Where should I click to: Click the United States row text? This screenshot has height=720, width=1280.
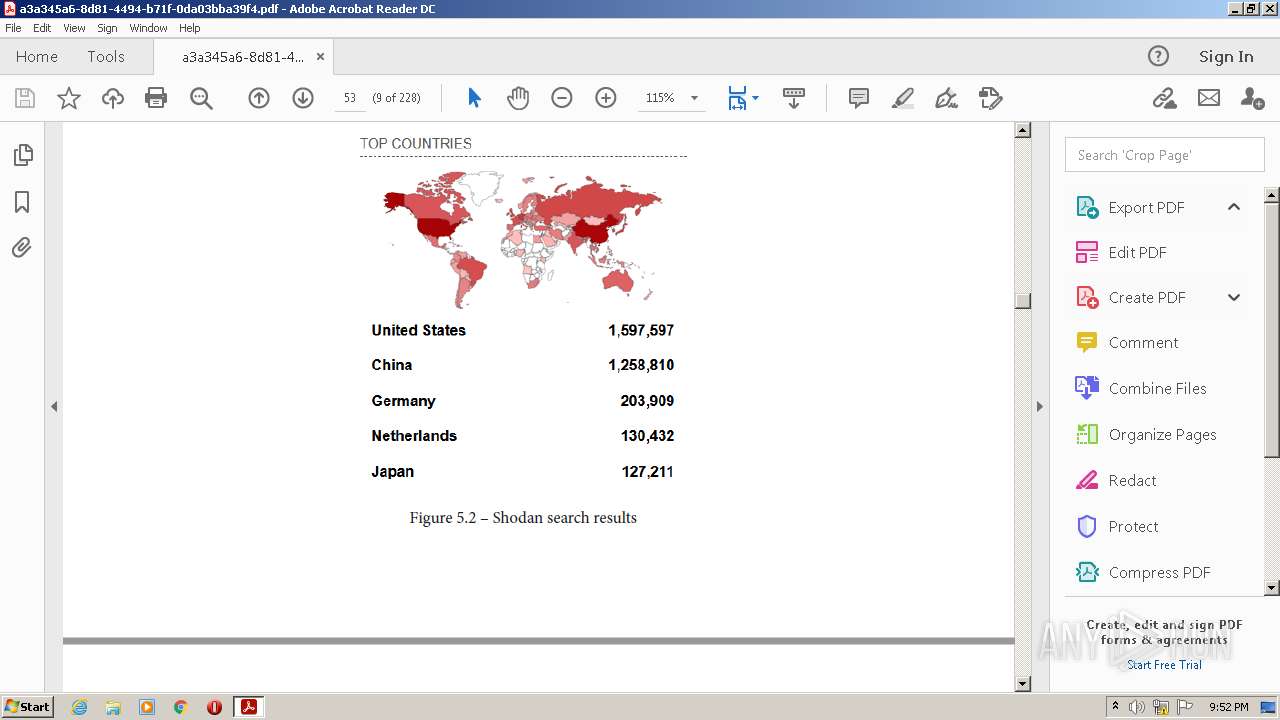click(418, 330)
